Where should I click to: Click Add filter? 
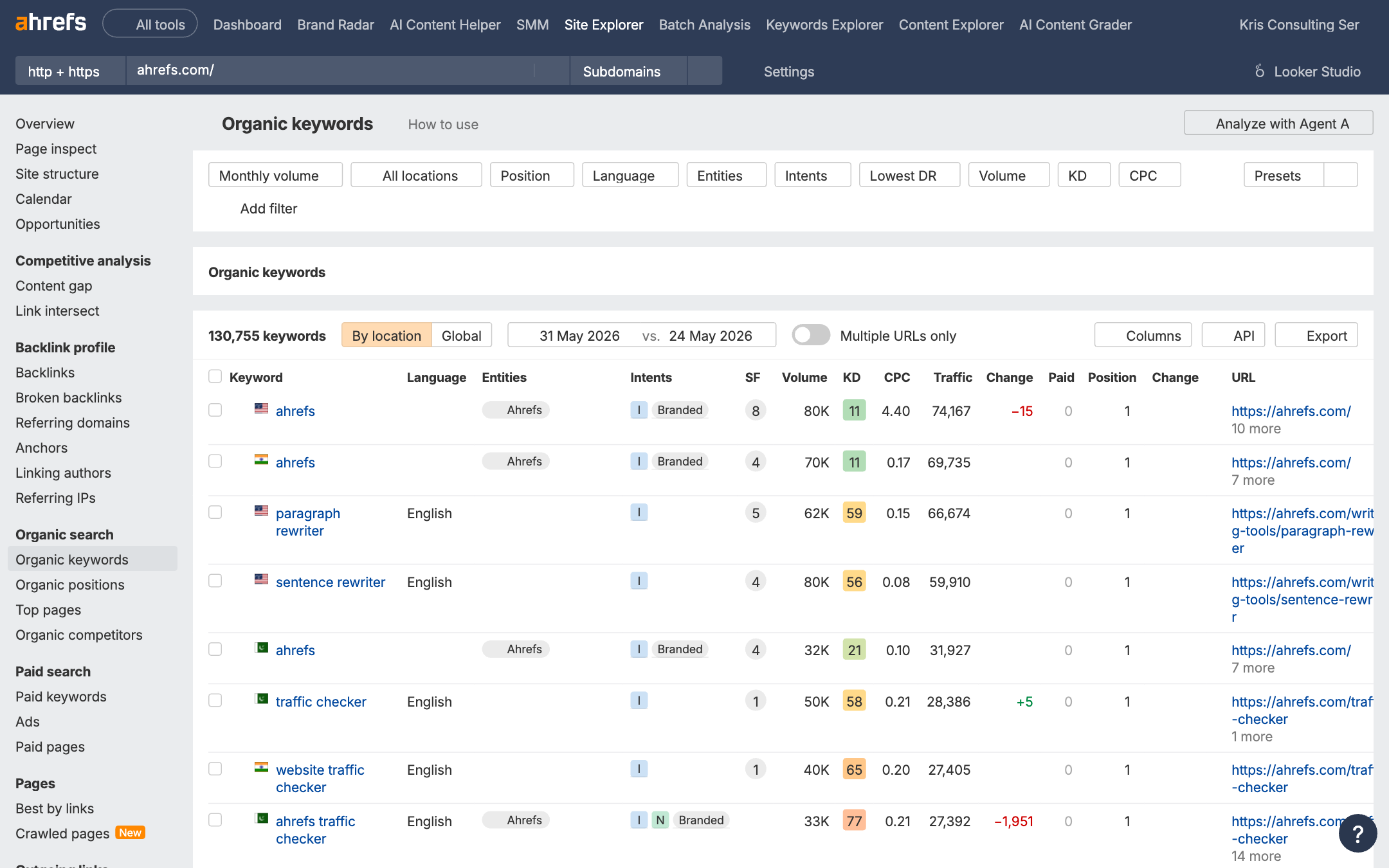[269, 208]
